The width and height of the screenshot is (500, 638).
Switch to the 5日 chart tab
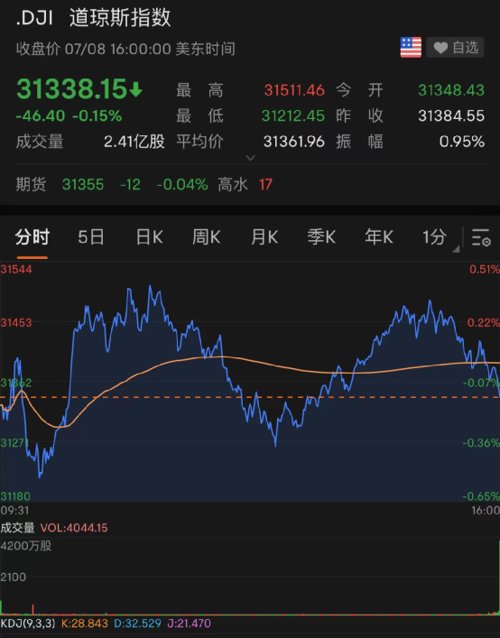91,237
